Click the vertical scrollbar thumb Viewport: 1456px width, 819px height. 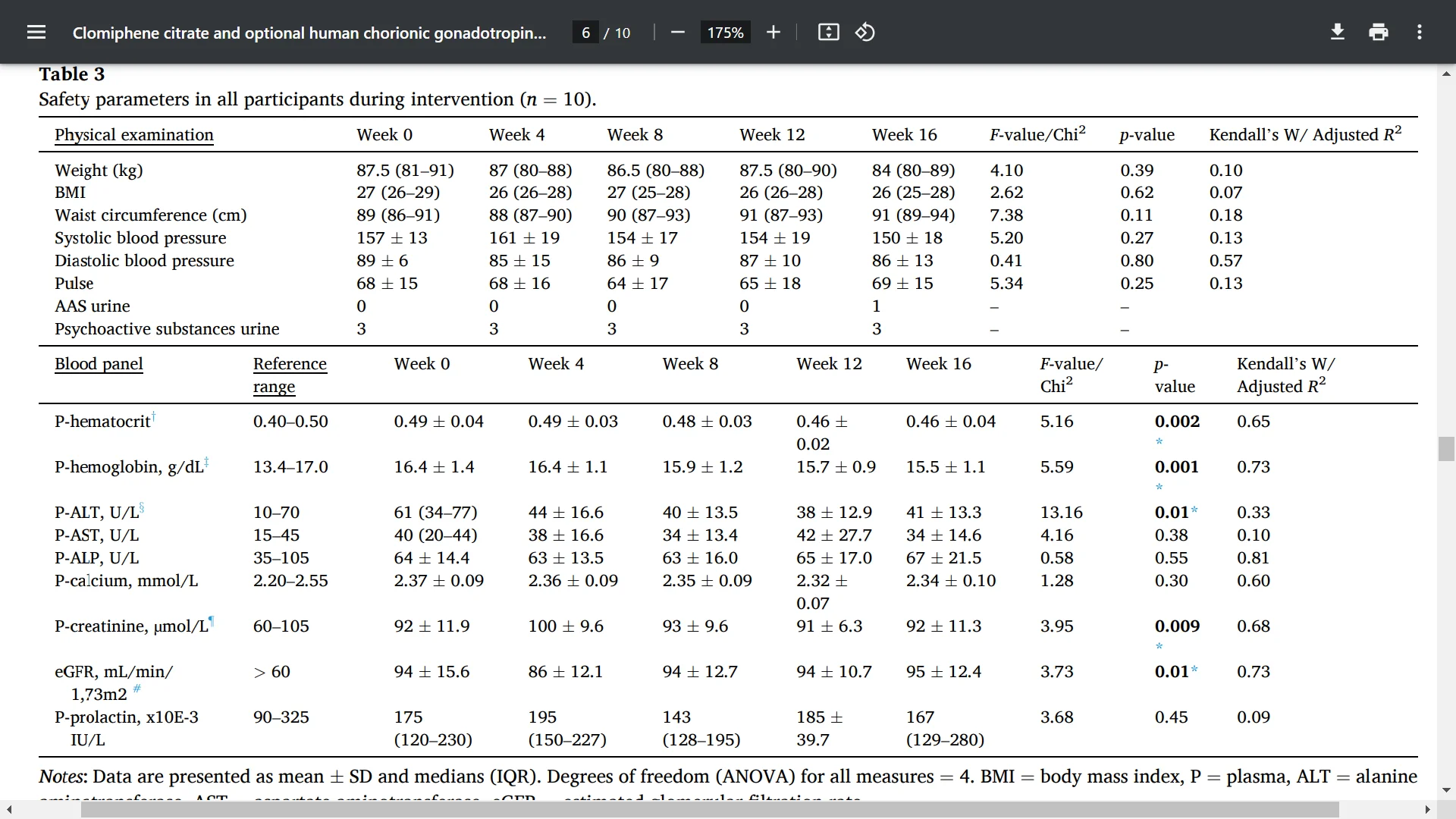pyautogui.click(x=1446, y=449)
